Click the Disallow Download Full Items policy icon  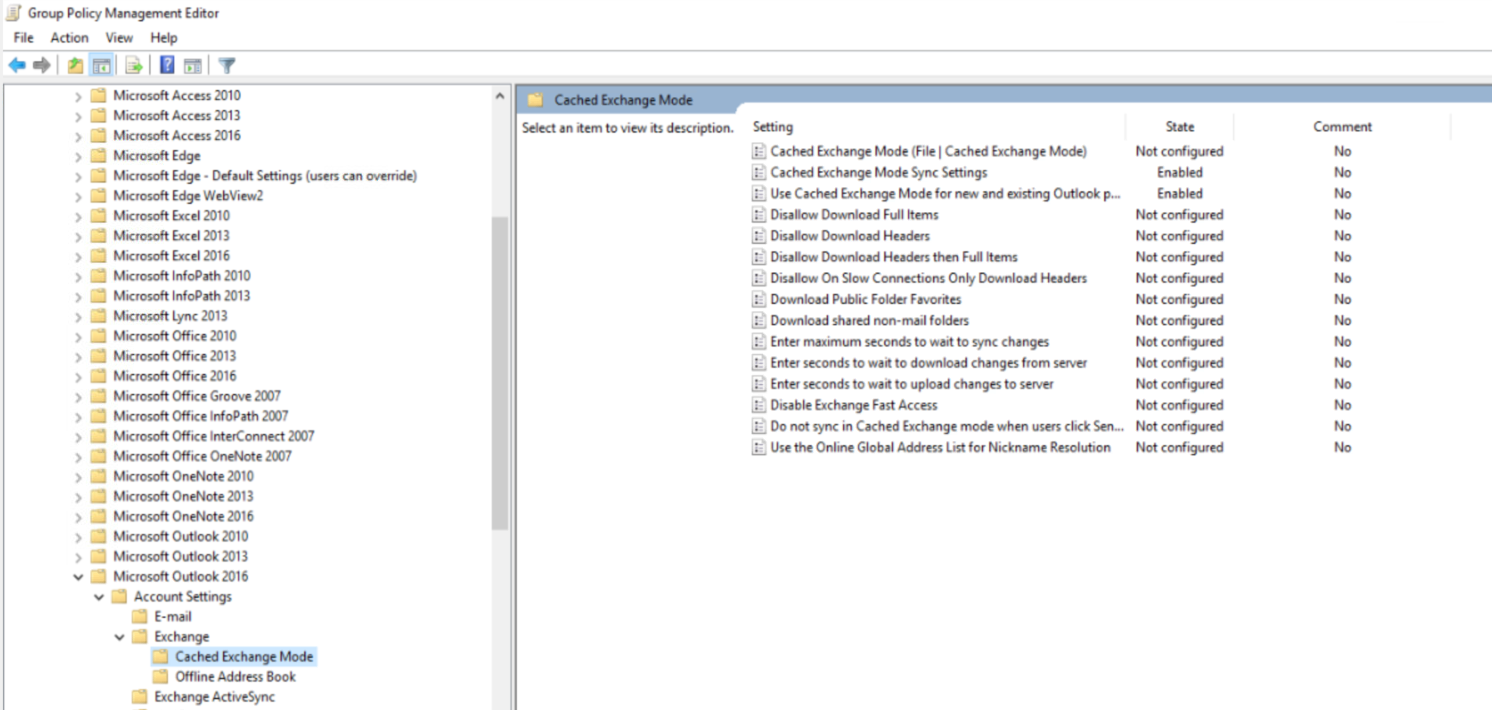click(759, 215)
